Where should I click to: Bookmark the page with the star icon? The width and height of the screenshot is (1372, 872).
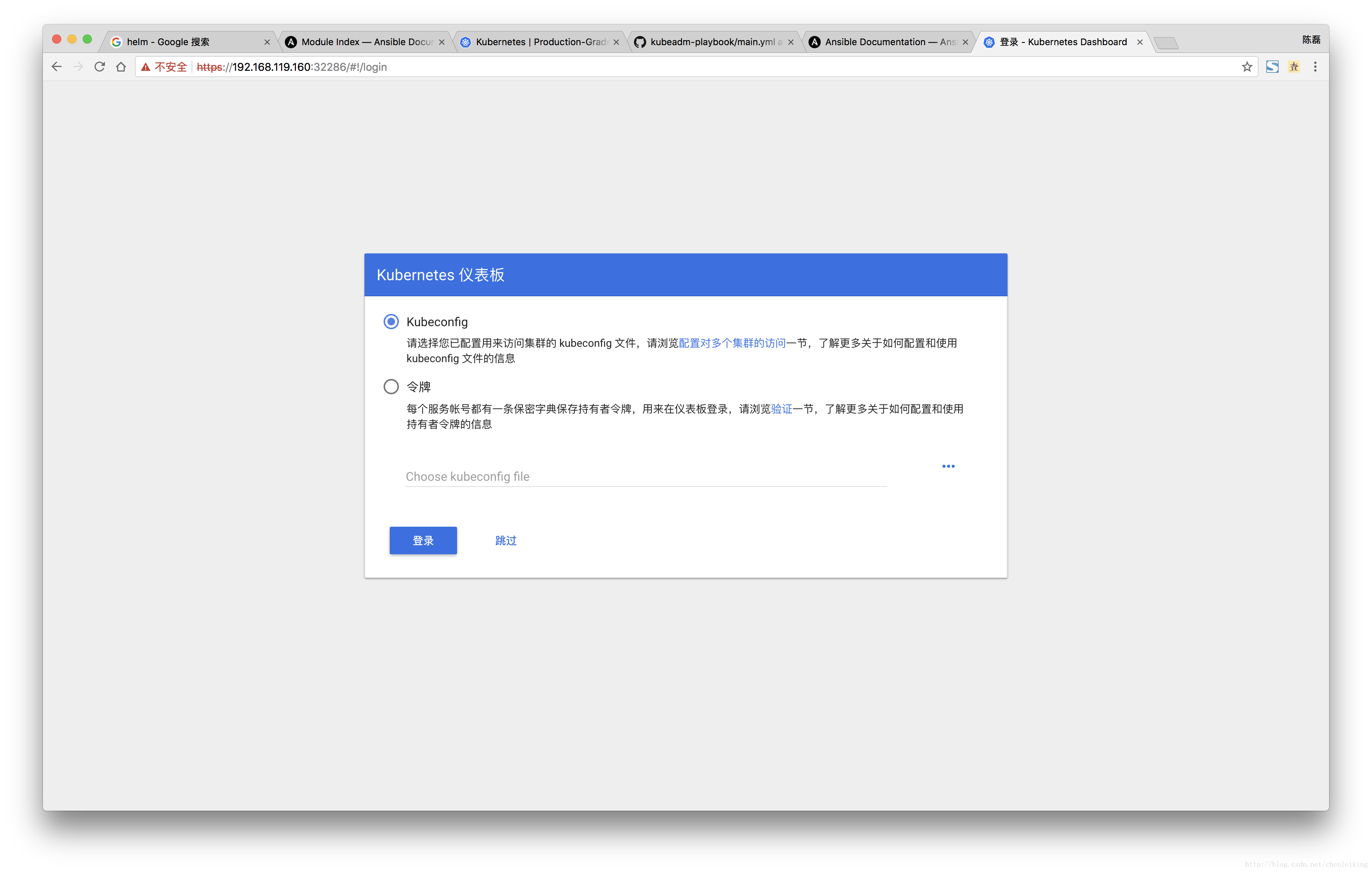tap(1247, 67)
